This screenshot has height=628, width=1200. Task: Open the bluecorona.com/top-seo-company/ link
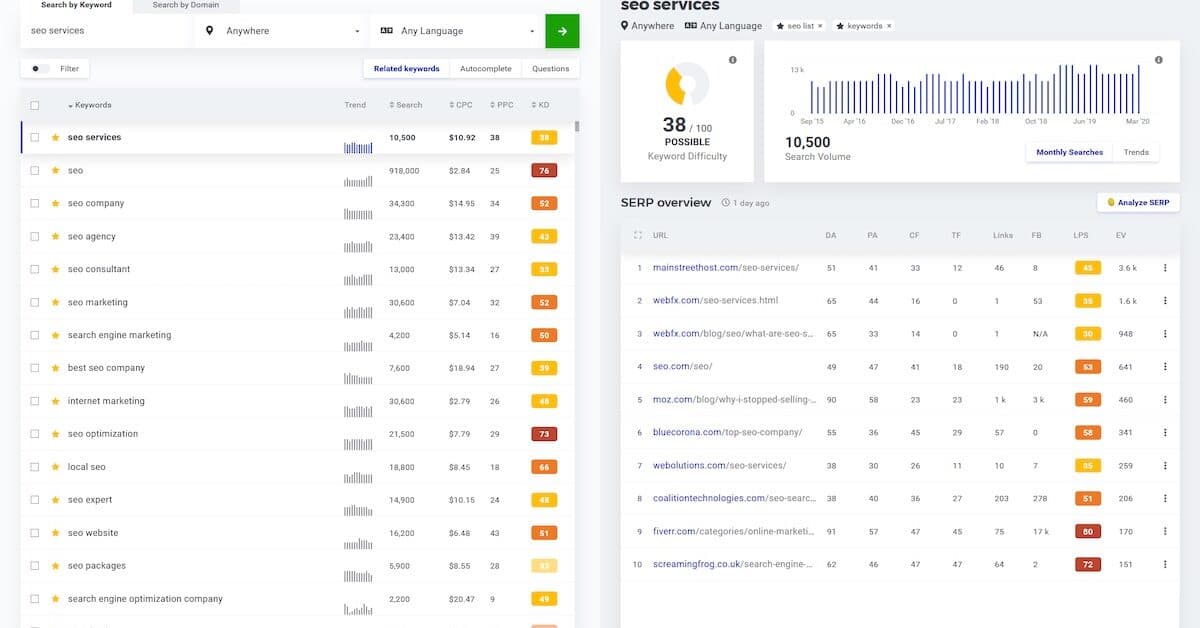[727, 433]
